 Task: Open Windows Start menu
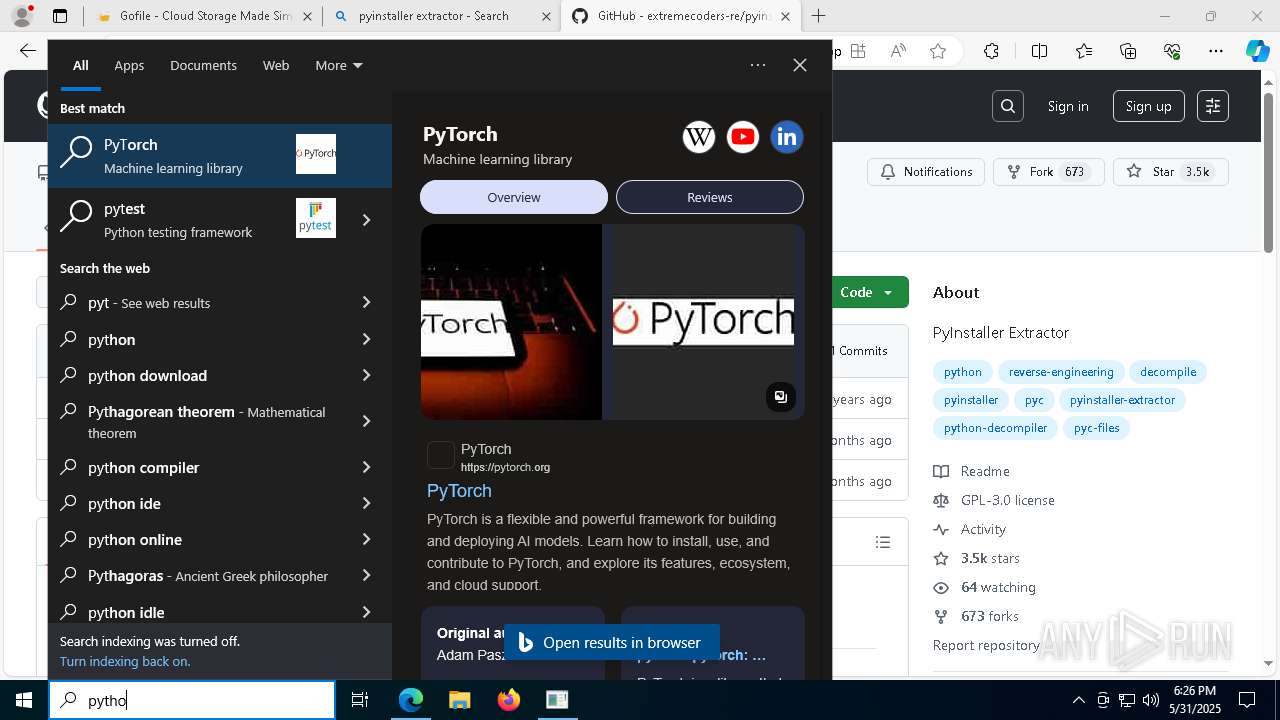pyautogui.click(x=24, y=700)
